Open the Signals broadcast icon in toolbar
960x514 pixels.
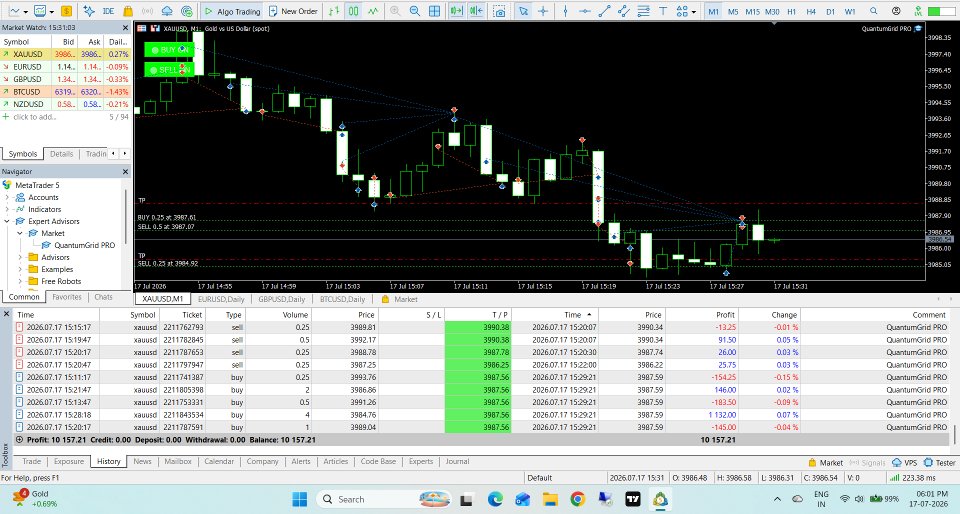[148, 11]
